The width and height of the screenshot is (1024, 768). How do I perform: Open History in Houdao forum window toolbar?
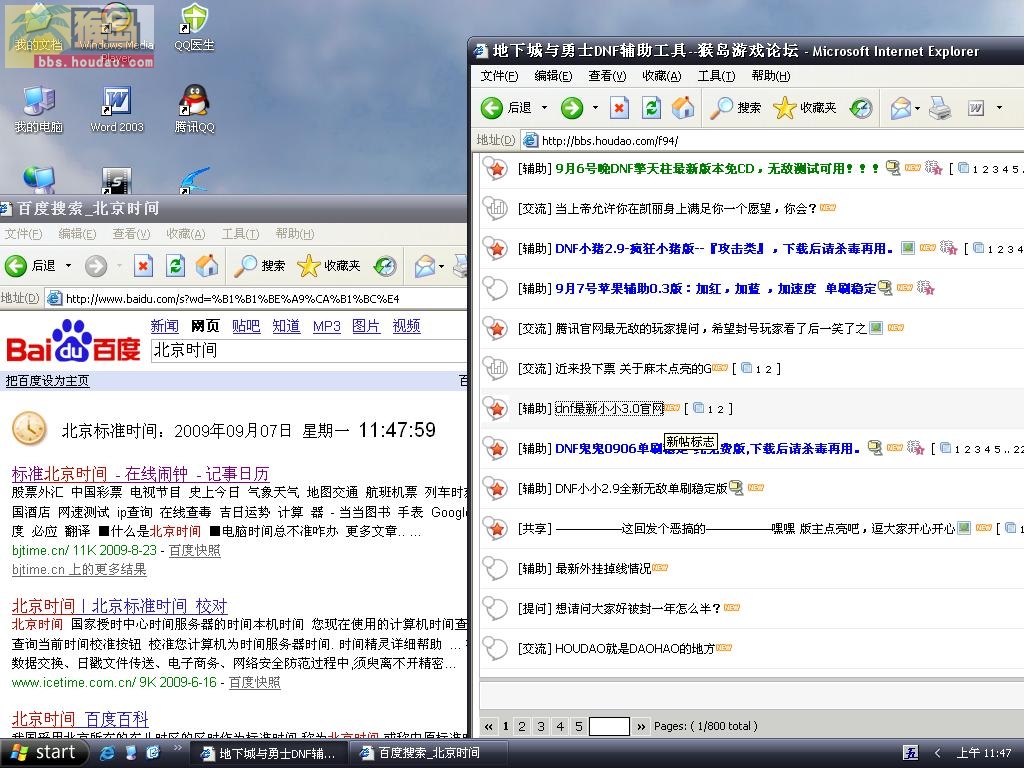(x=861, y=108)
